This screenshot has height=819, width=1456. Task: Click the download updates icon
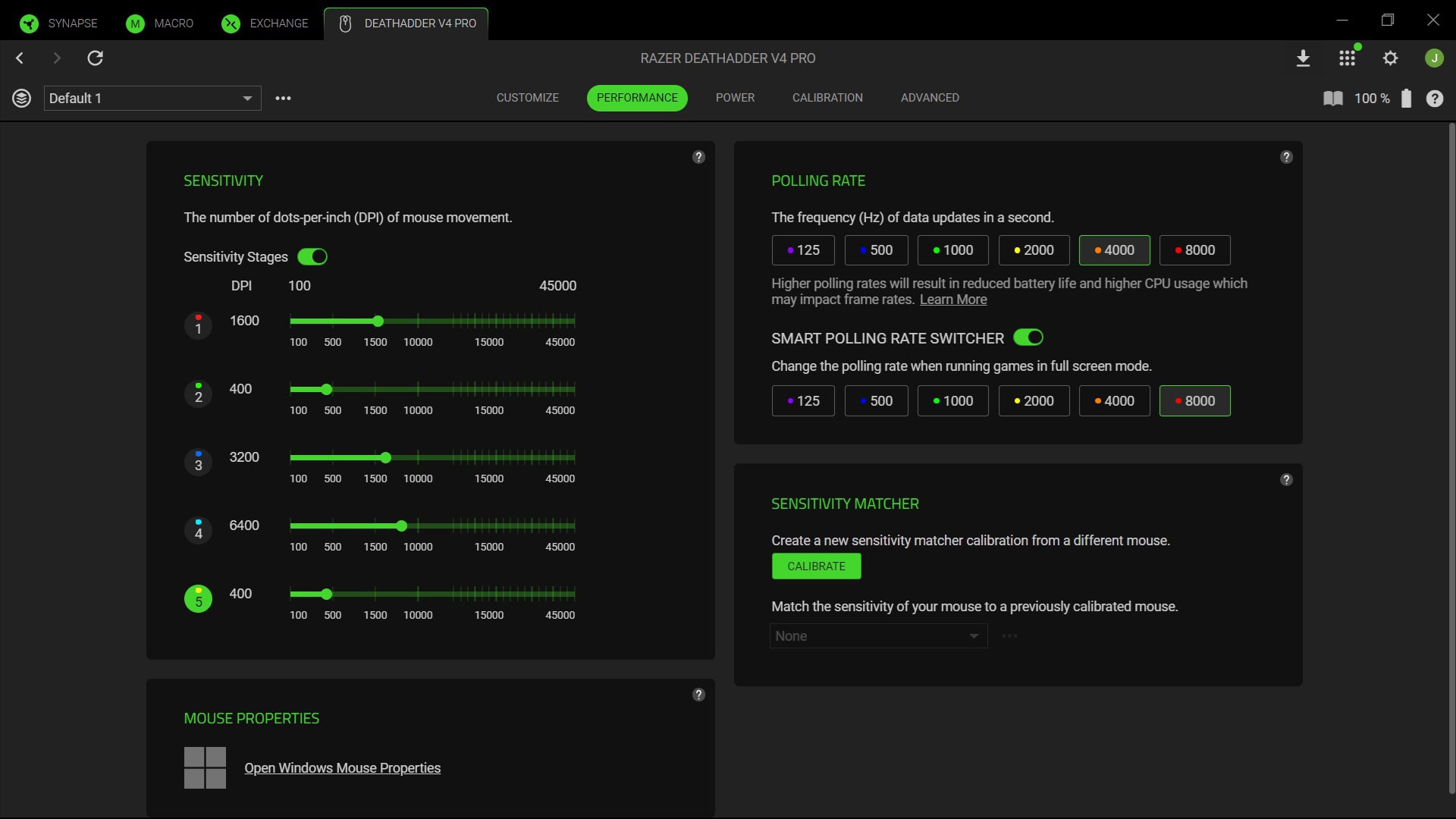(1303, 58)
